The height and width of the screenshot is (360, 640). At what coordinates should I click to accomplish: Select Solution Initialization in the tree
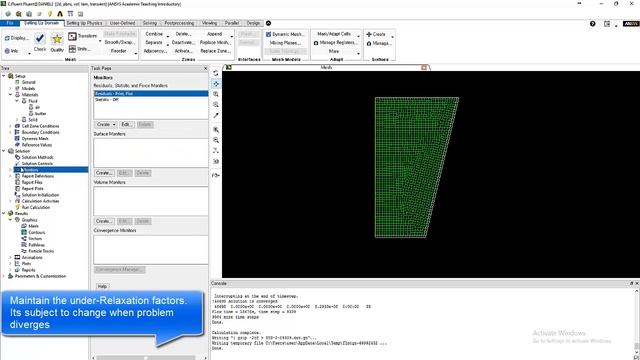click(40, 195)
